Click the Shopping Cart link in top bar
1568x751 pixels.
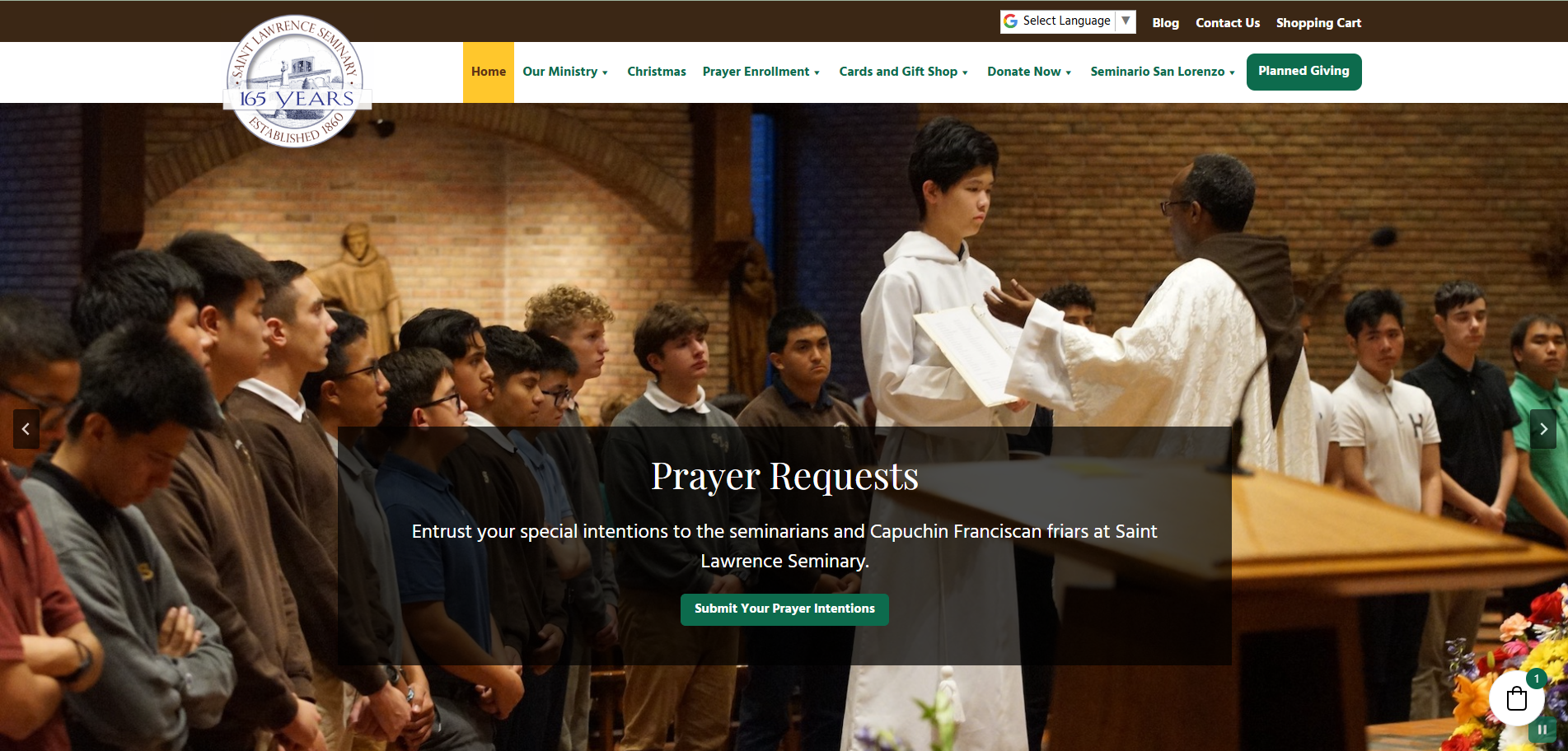point(1318,23)
